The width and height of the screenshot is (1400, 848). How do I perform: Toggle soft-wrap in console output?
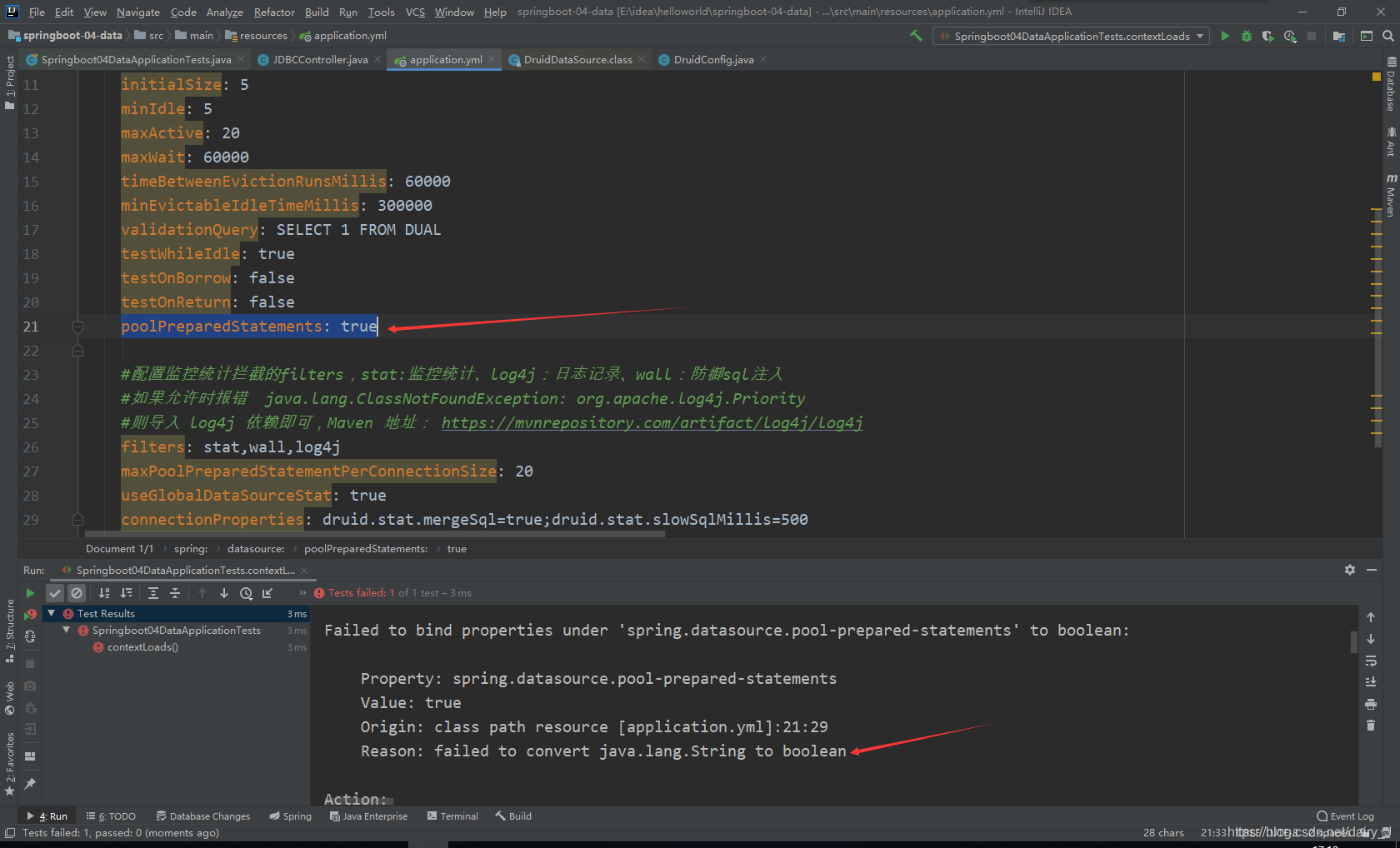pyautogui.click(x=1371, y=661)
